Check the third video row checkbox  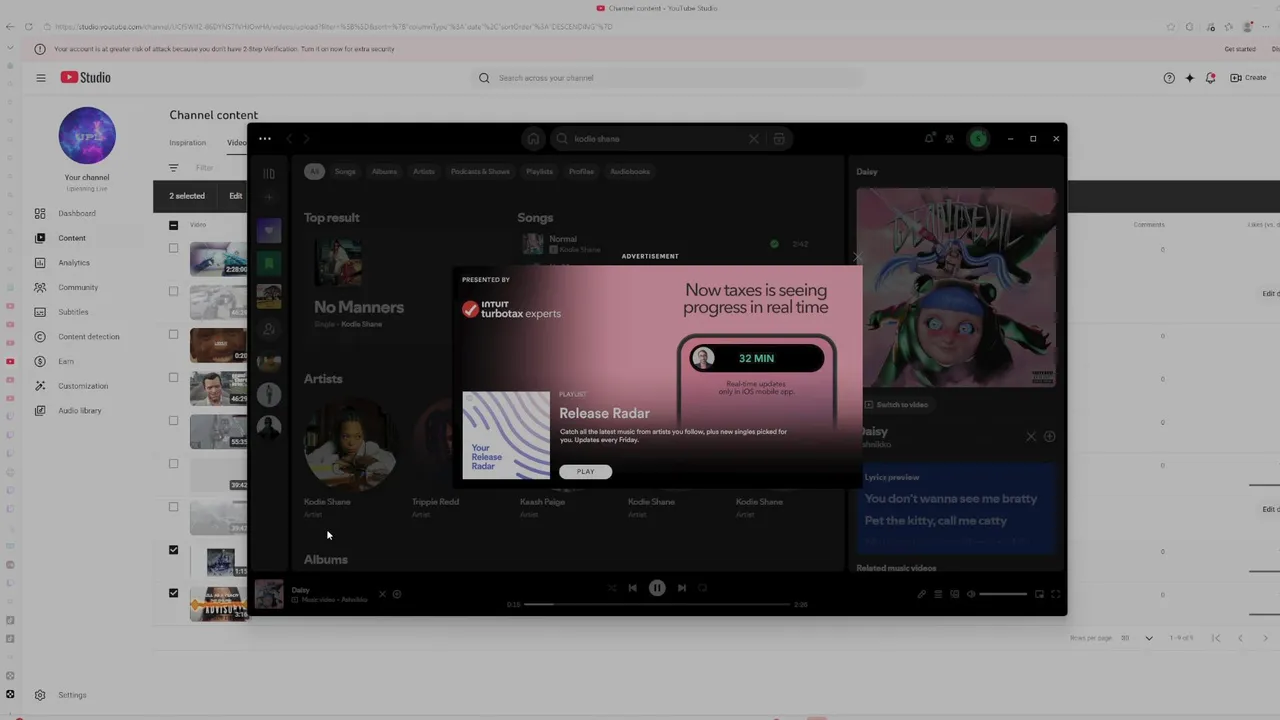click(174, 334)
